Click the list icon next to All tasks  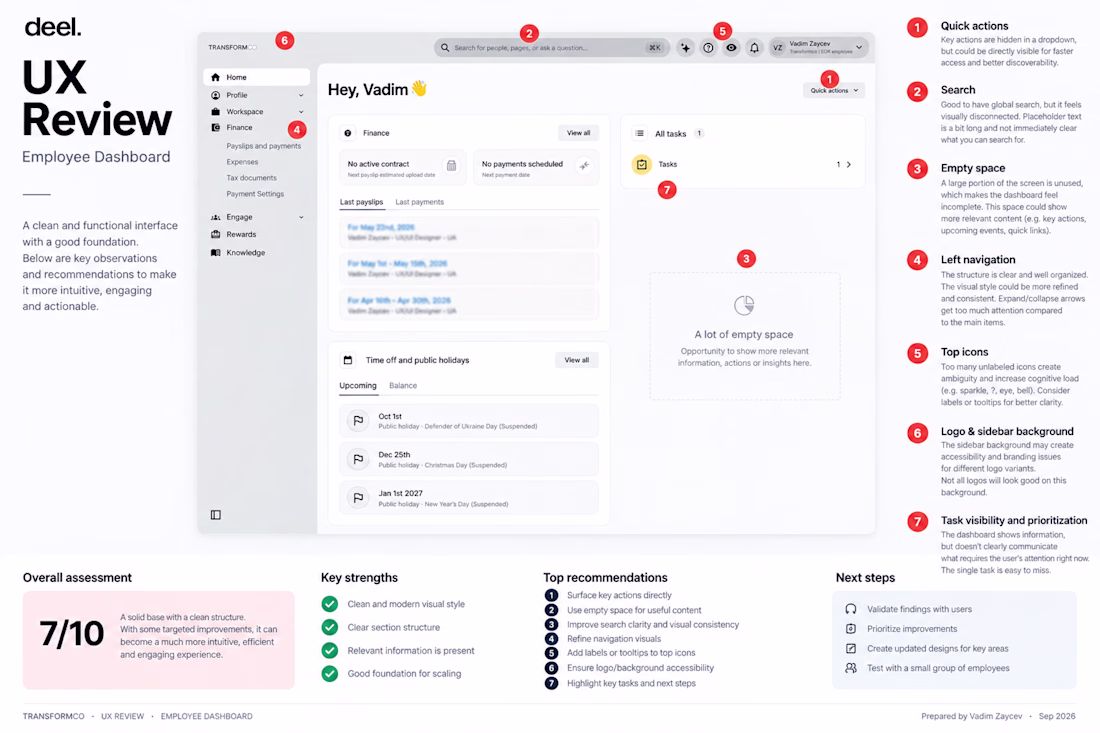pos(640,133)
